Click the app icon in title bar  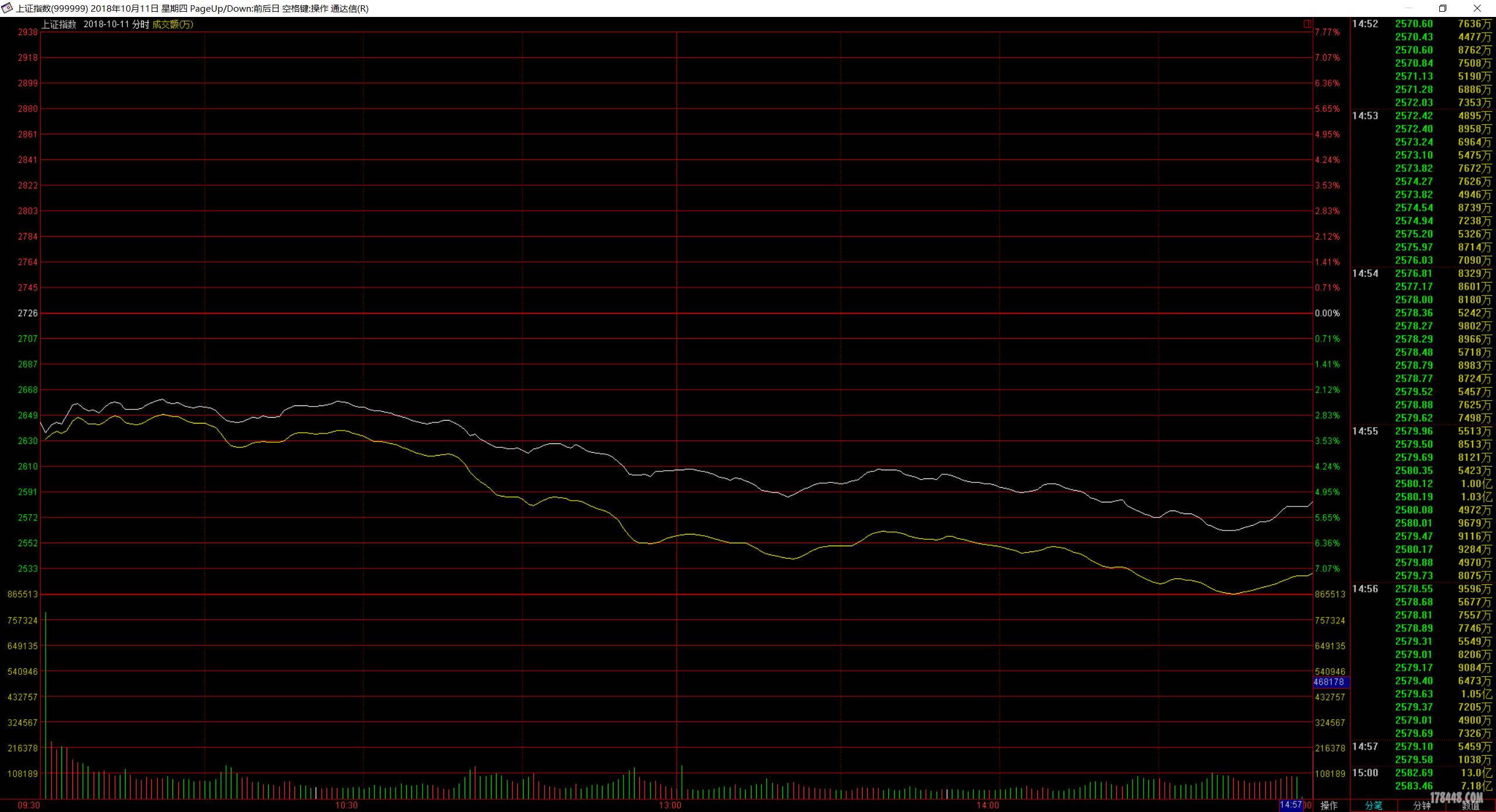tap(7, 8)
